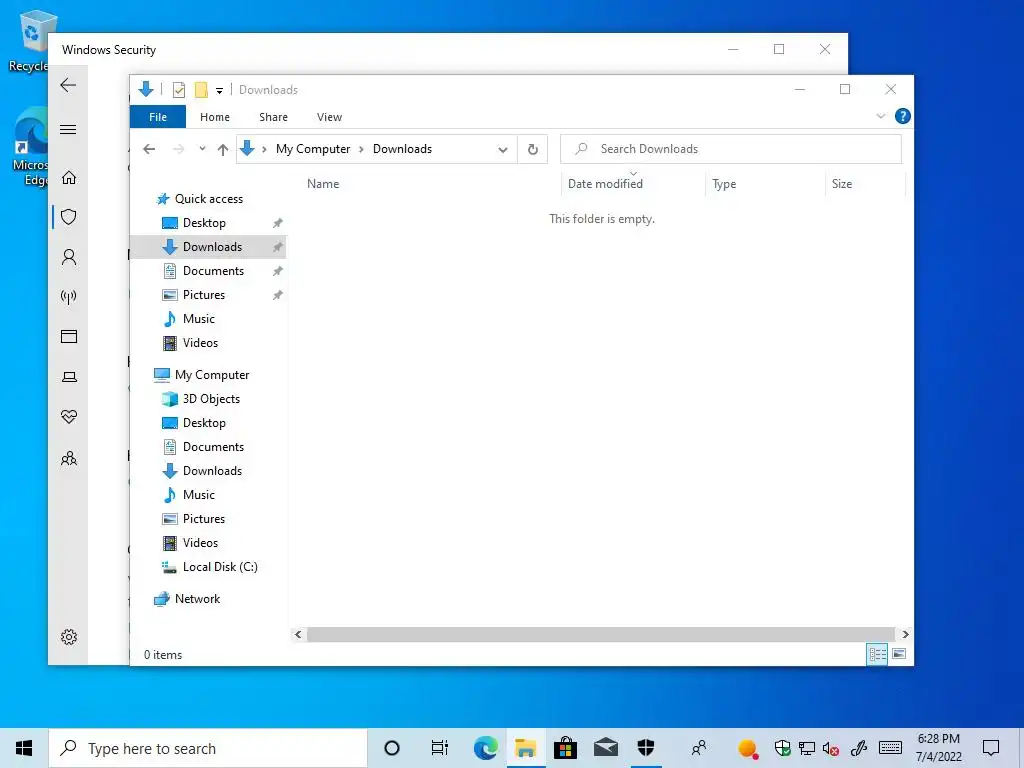Switch to Details view icon

[877, 654]
